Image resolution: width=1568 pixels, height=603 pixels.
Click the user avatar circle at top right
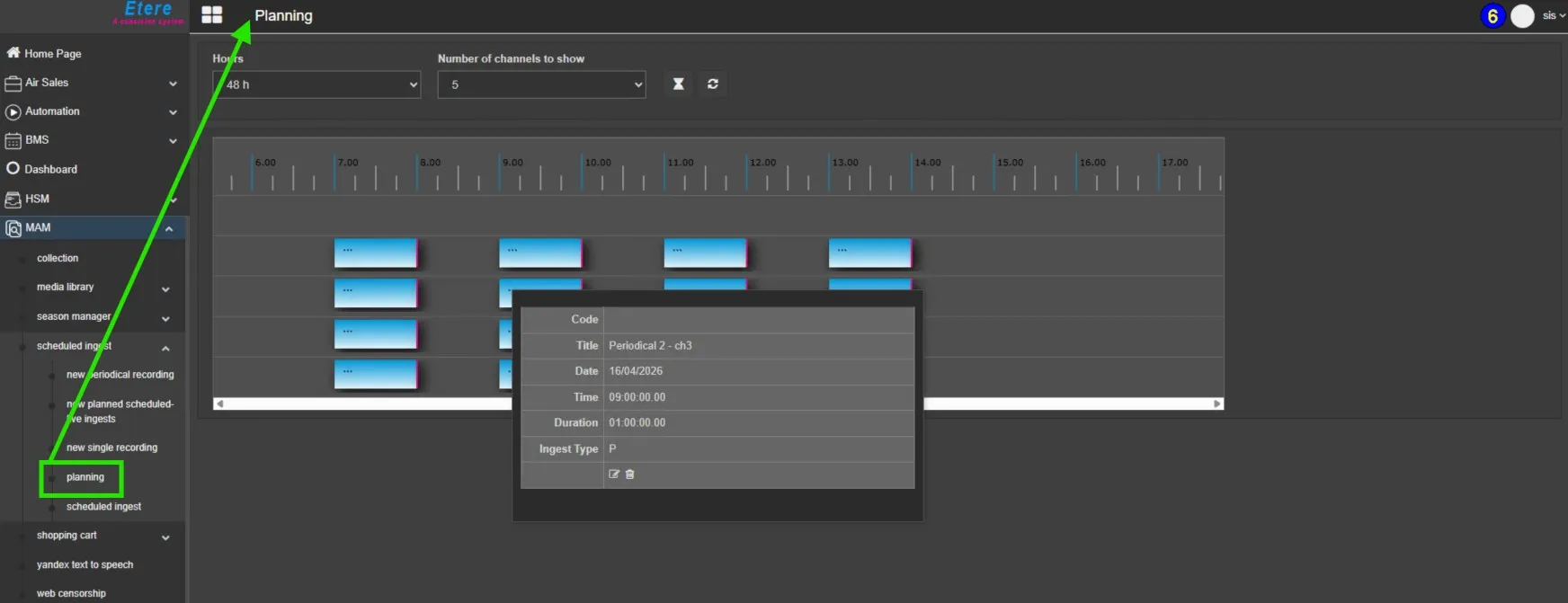pos(1522,16)
